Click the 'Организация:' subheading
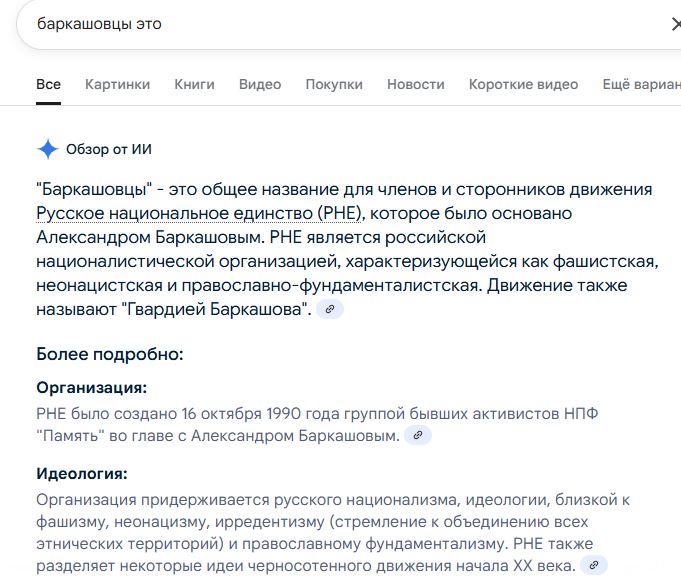 click(x=92, y=387)
